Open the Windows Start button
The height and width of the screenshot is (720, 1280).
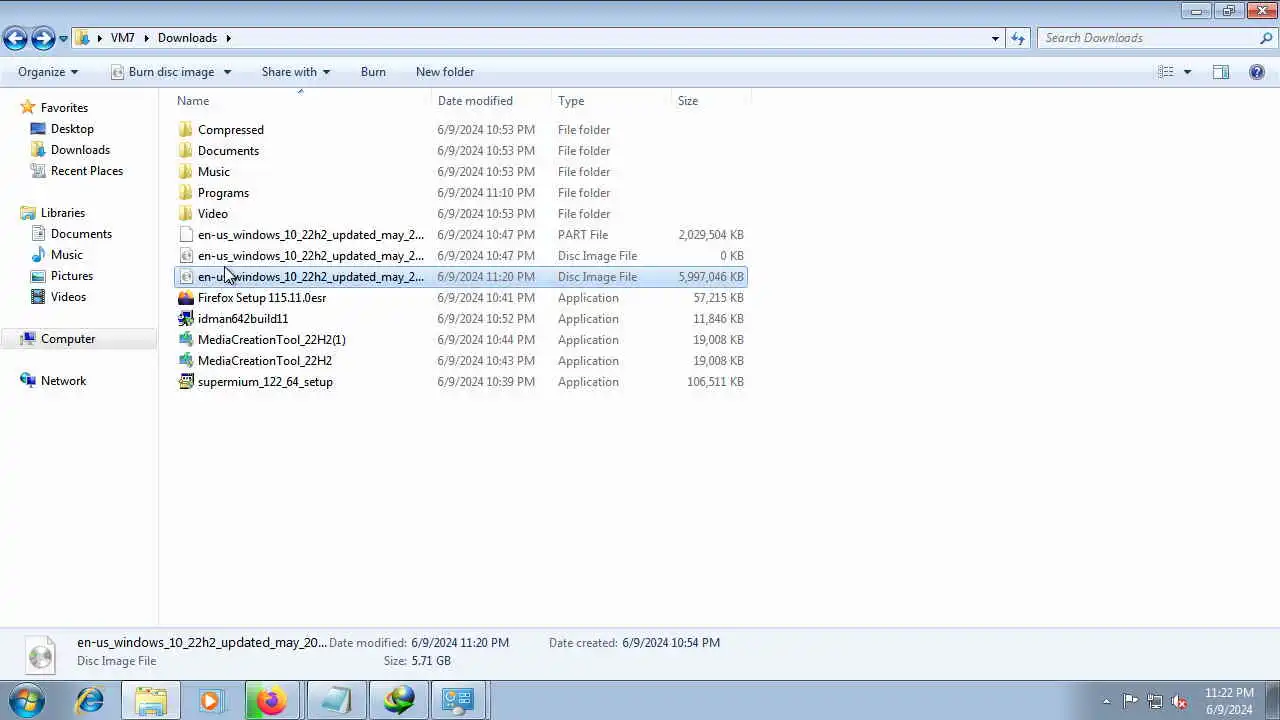[x=27, y=700]
